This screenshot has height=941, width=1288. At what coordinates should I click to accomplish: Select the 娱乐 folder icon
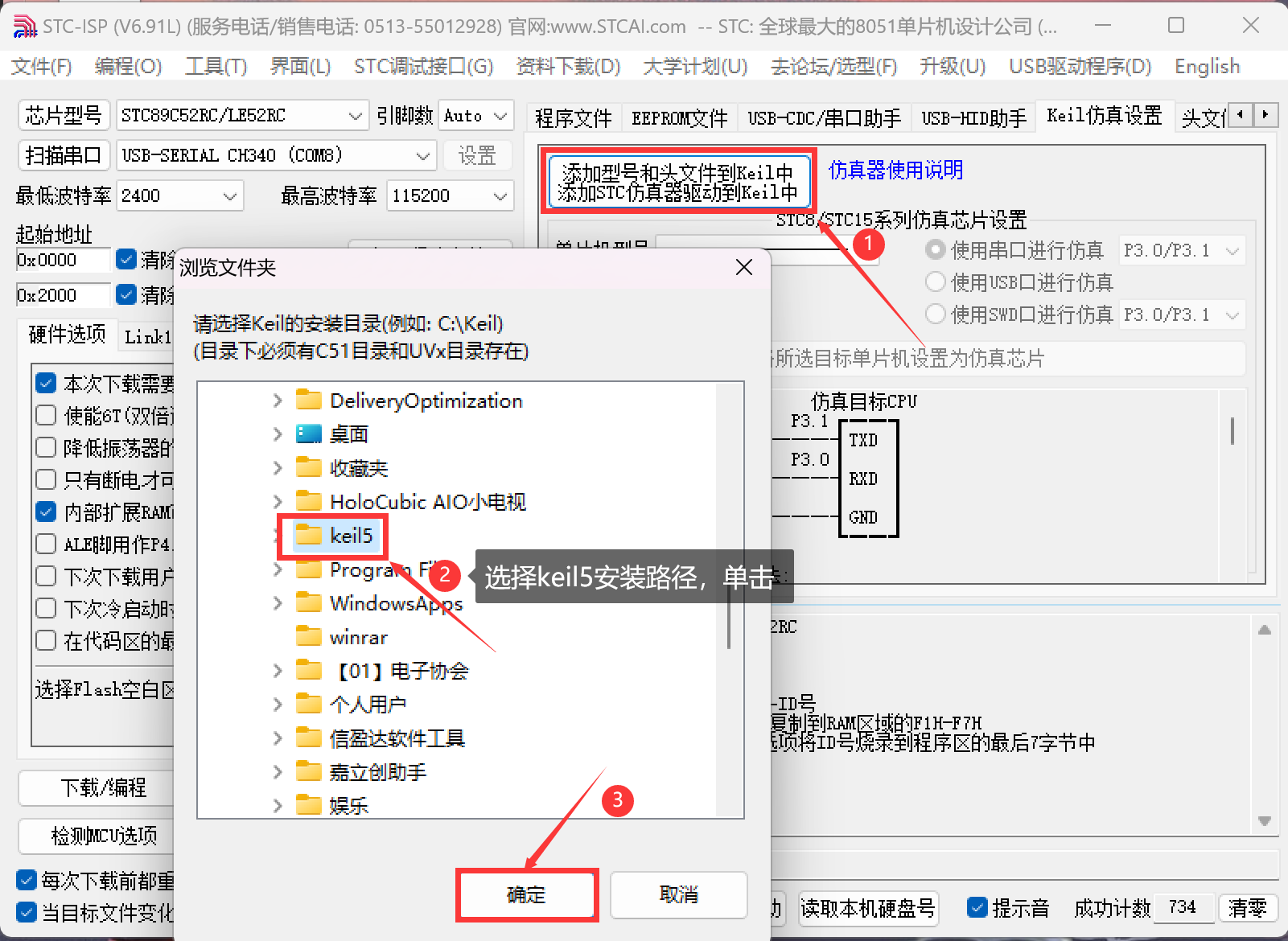[x=309, y=804]
